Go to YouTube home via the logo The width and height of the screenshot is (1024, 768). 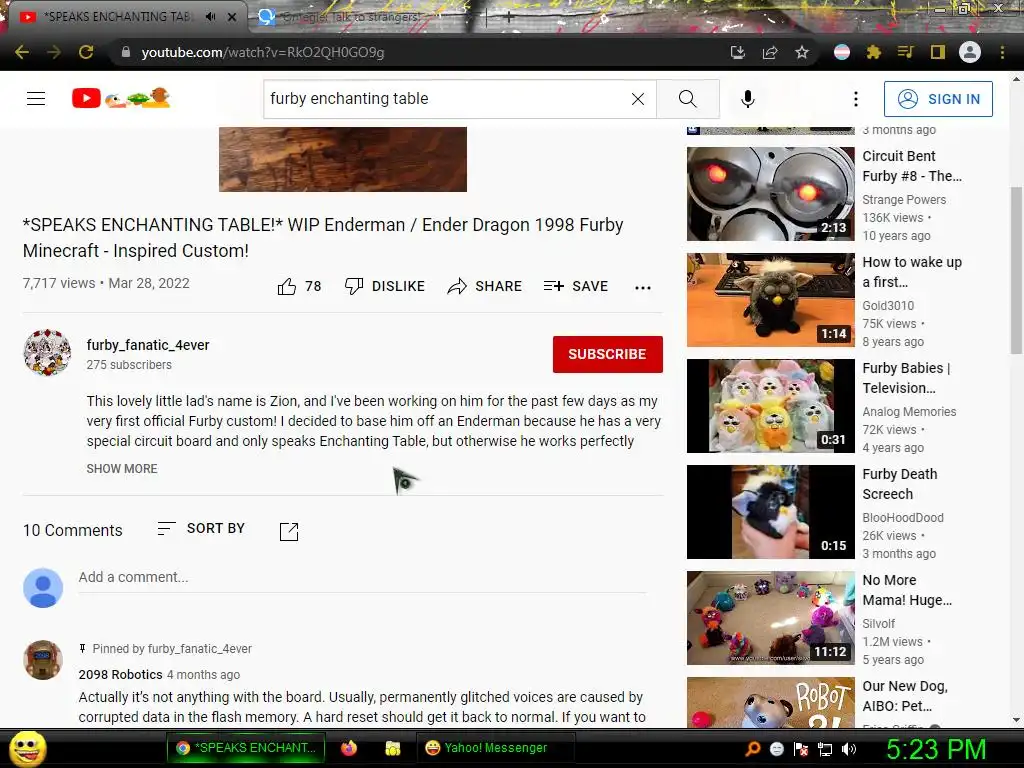click(x=121, y=98)
